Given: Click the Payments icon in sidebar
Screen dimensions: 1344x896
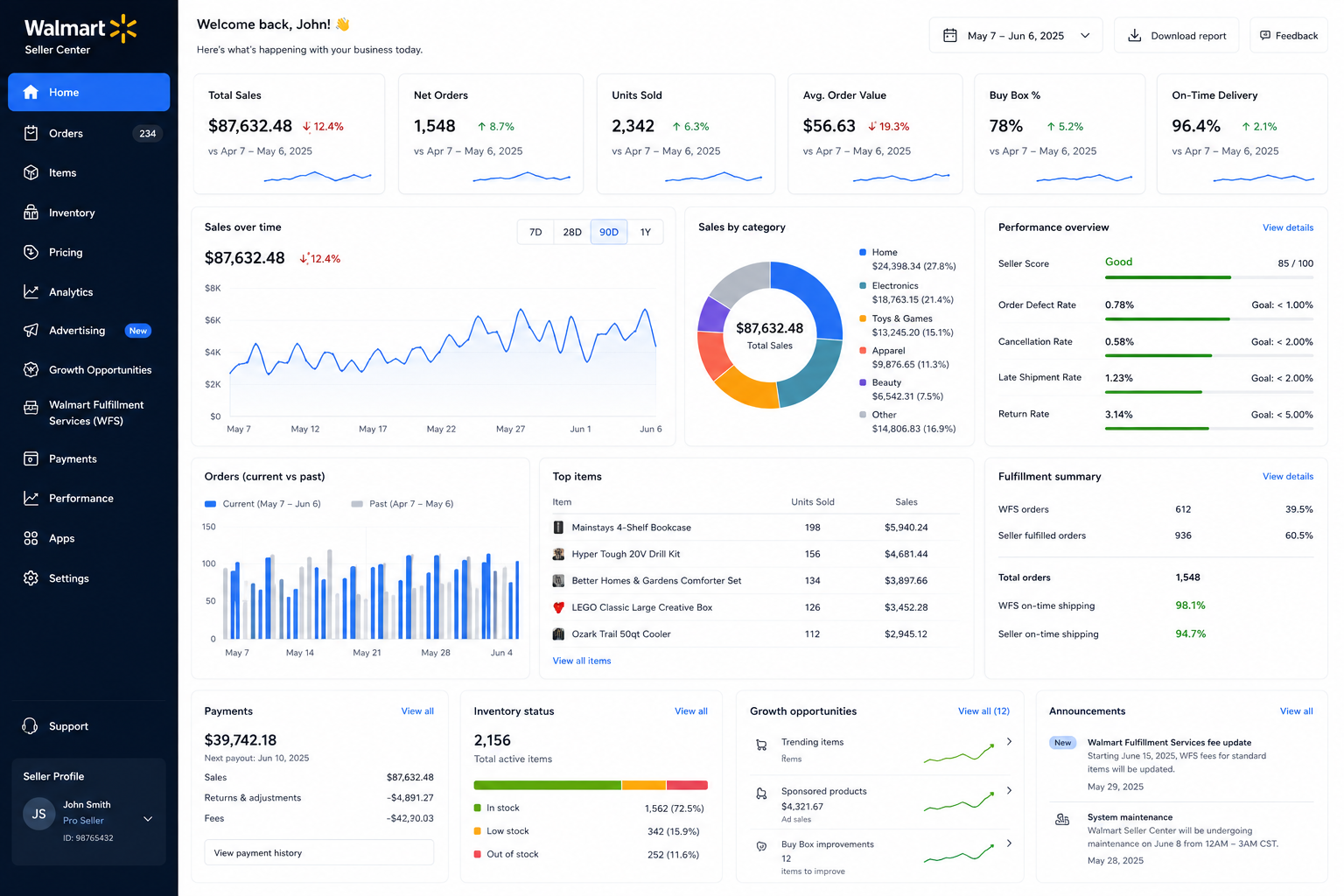Looking at the screenshot, I should click(x=31, y=458).
